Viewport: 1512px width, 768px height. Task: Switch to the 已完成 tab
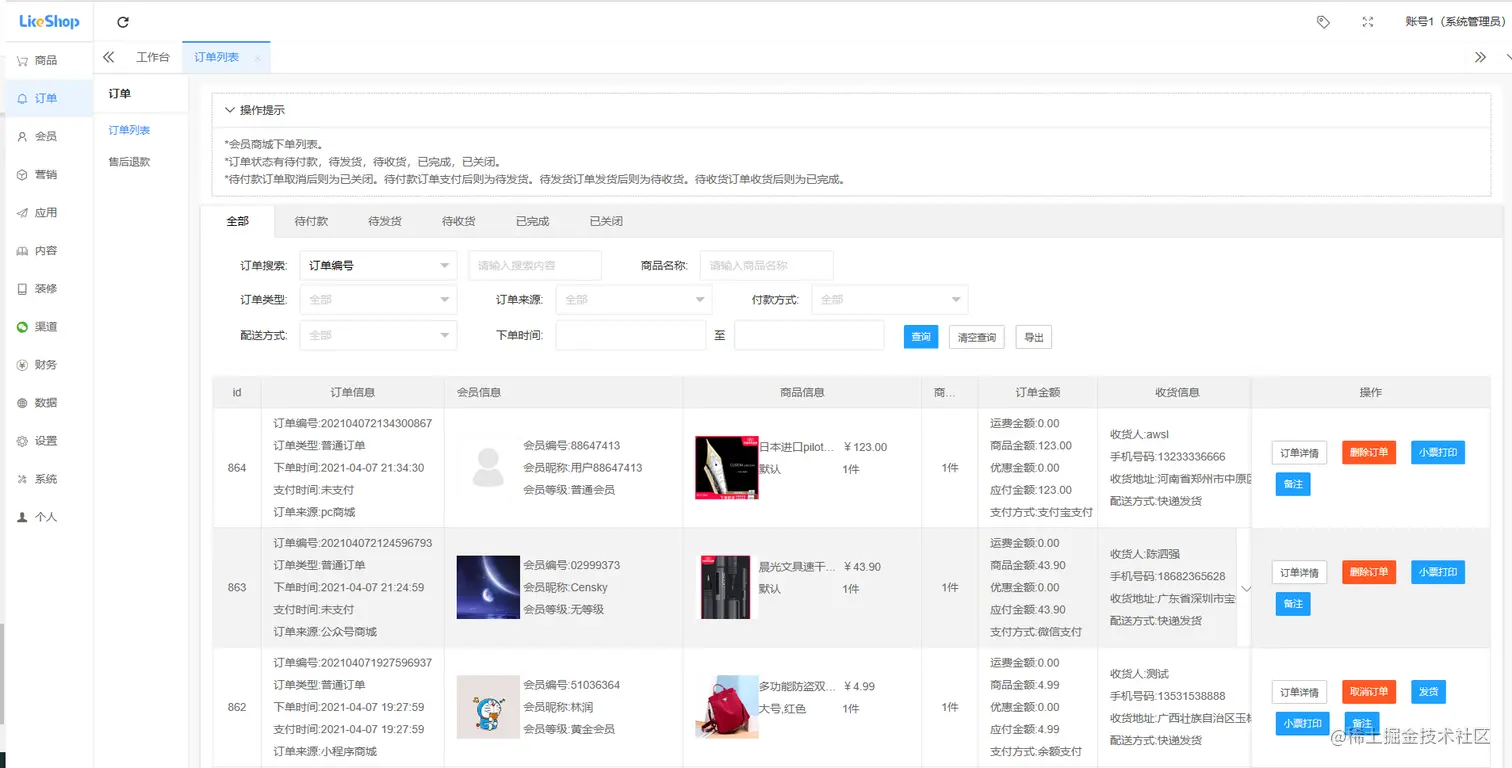533,221
